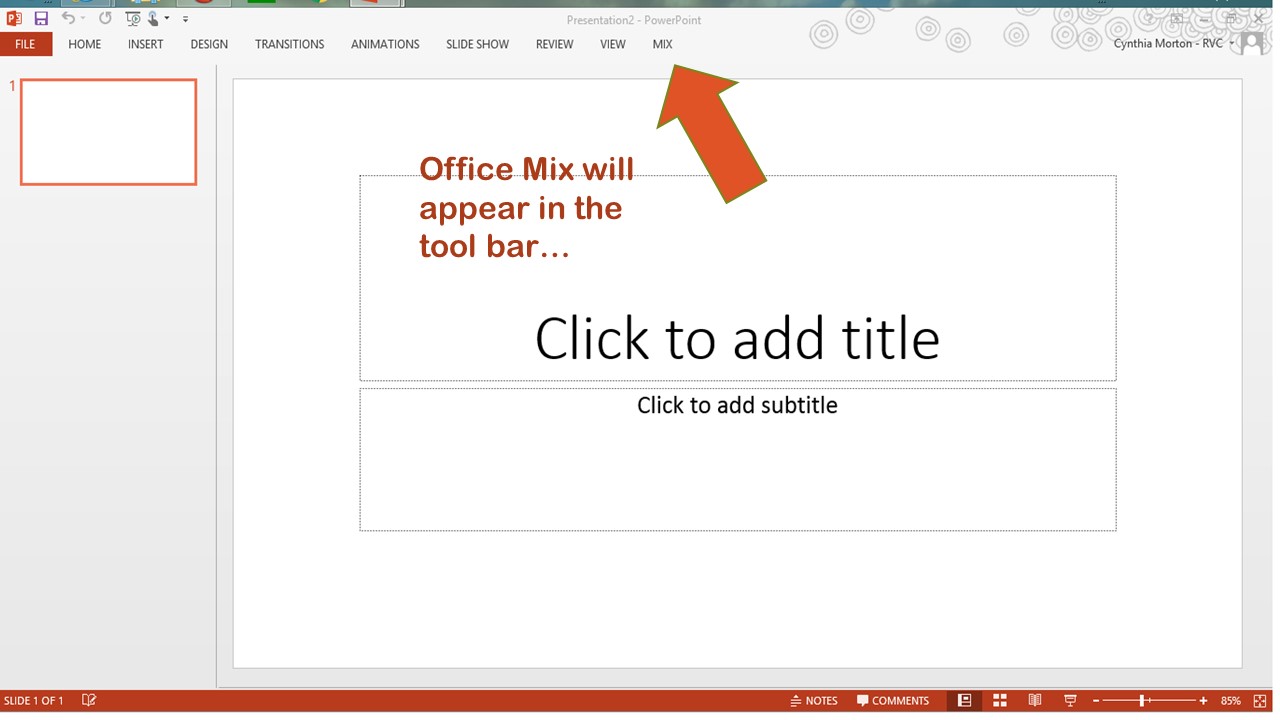Switch to the MIX ribbon tab
Screen dimensions: 1280x720
(662, 44)
